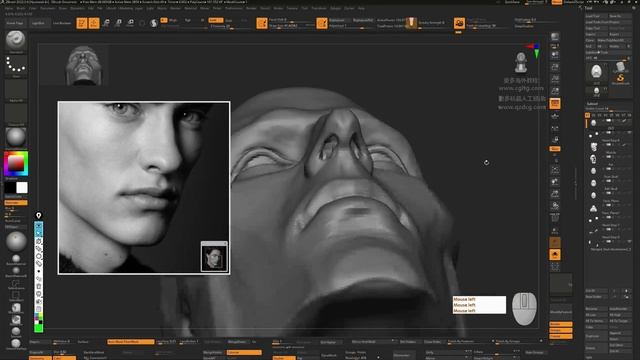Screen dimensions: 640x360
Task: Click the Draw Size slider
Action: 289,26
